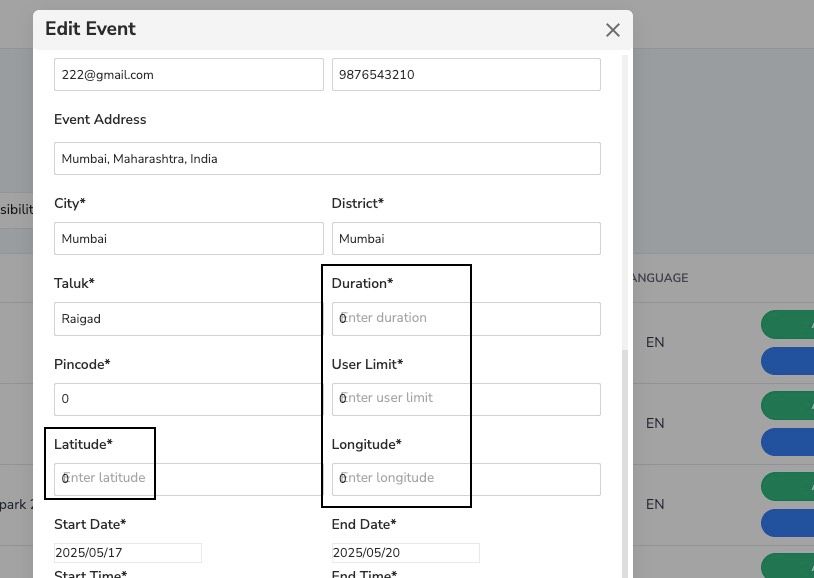Focus the Event Address input field

pyautogui.click(x=327, y=159)
